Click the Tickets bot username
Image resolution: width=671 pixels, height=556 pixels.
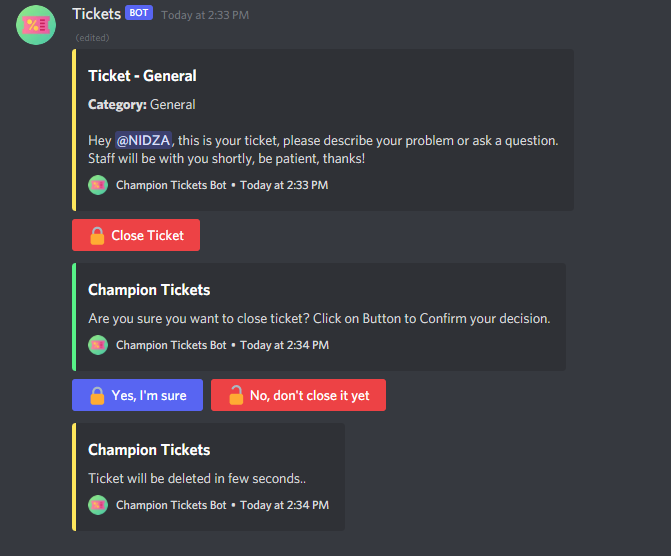(96, 14)
